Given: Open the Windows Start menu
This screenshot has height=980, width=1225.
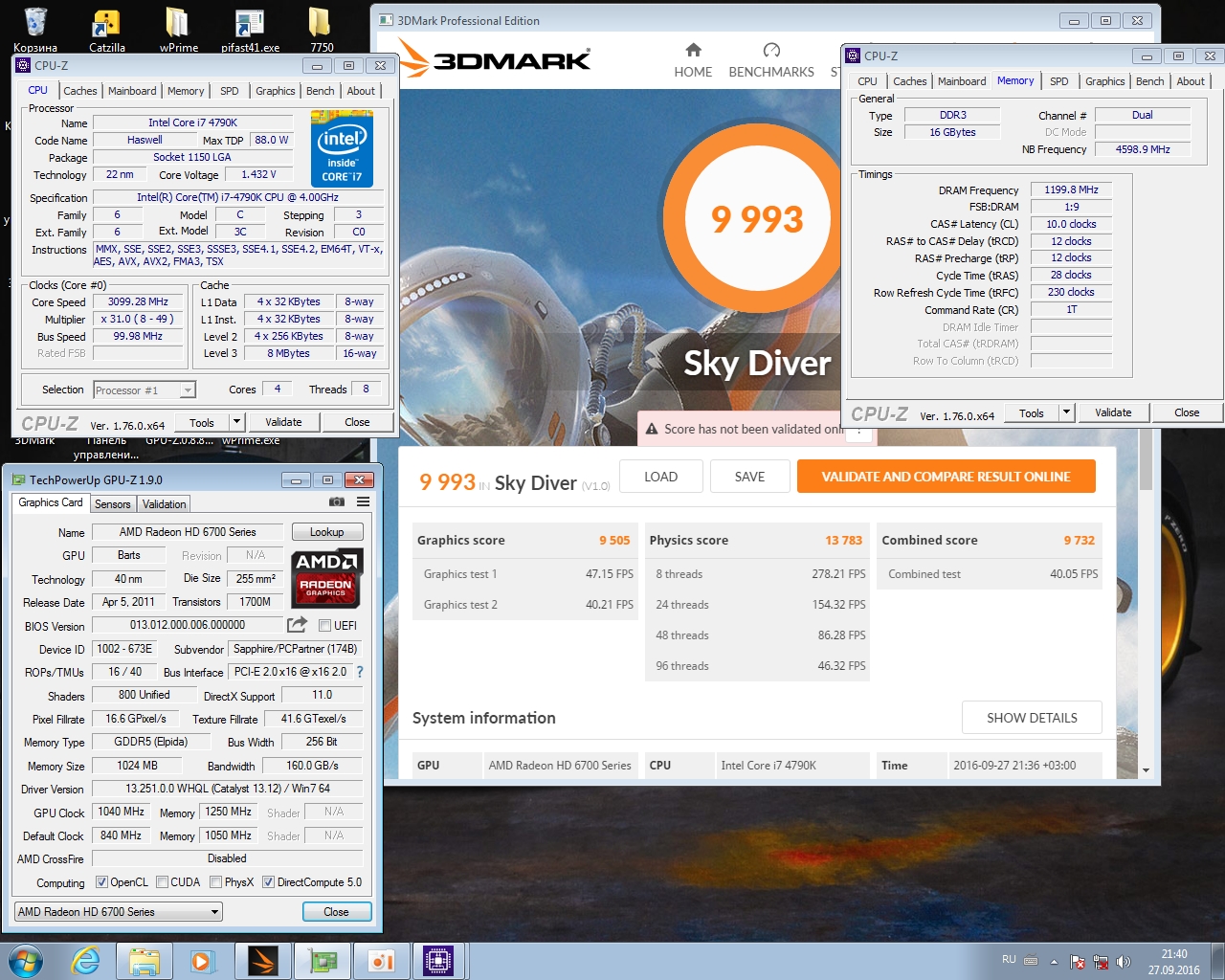Looking at the screenshot, I should [25, 960].
